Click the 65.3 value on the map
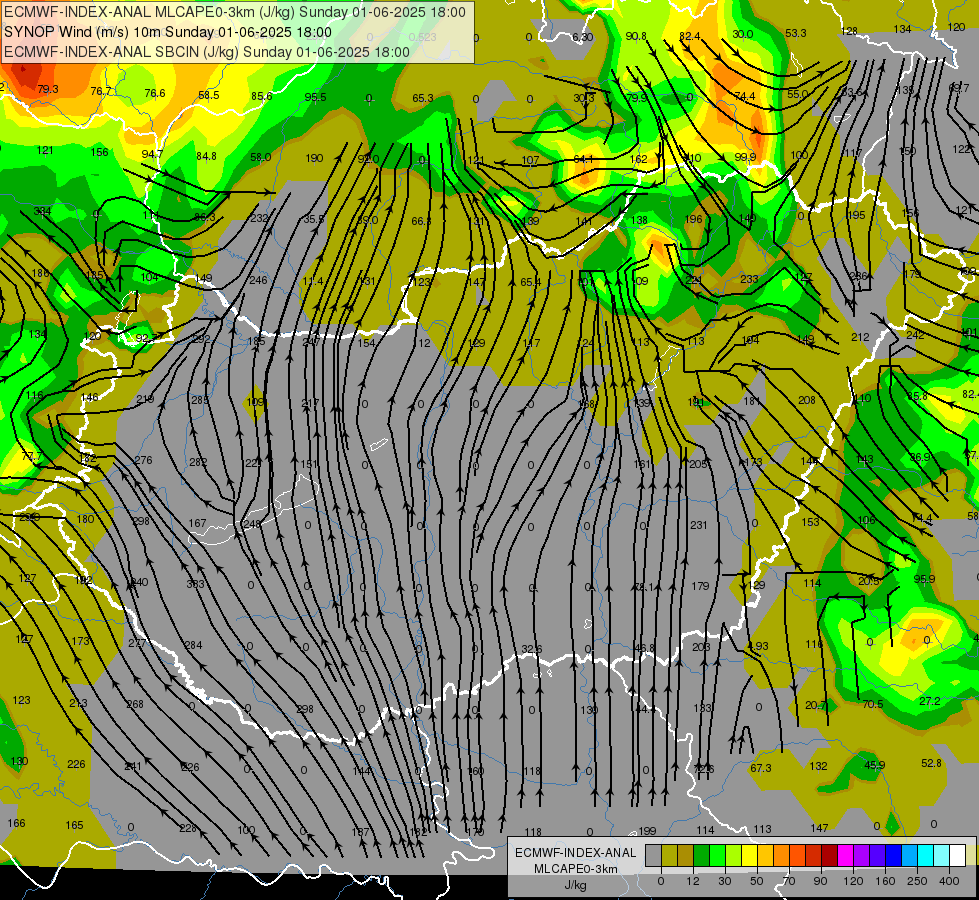 tap(423, 98)
